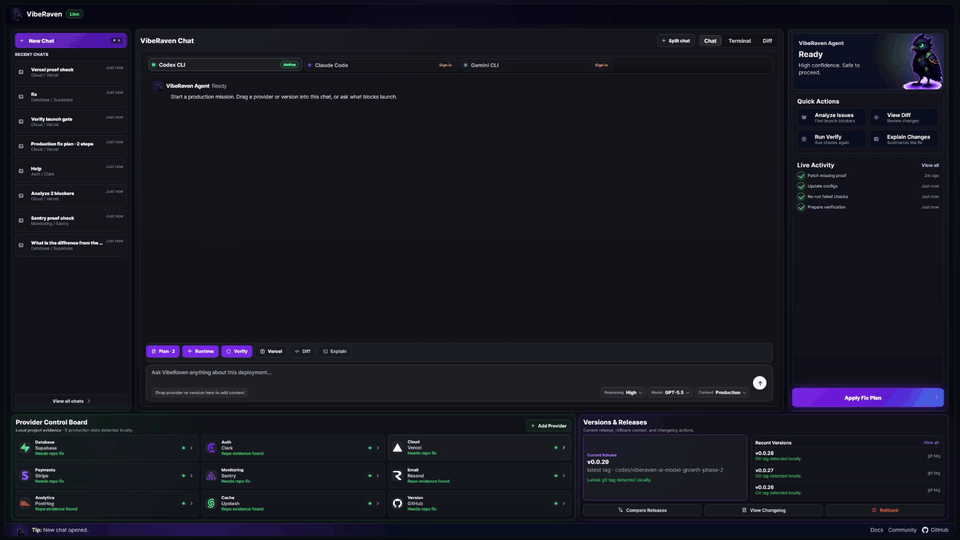Open the Context Production dropdown
The width and height of the screenshot is (960, 540).
(722, 392)
